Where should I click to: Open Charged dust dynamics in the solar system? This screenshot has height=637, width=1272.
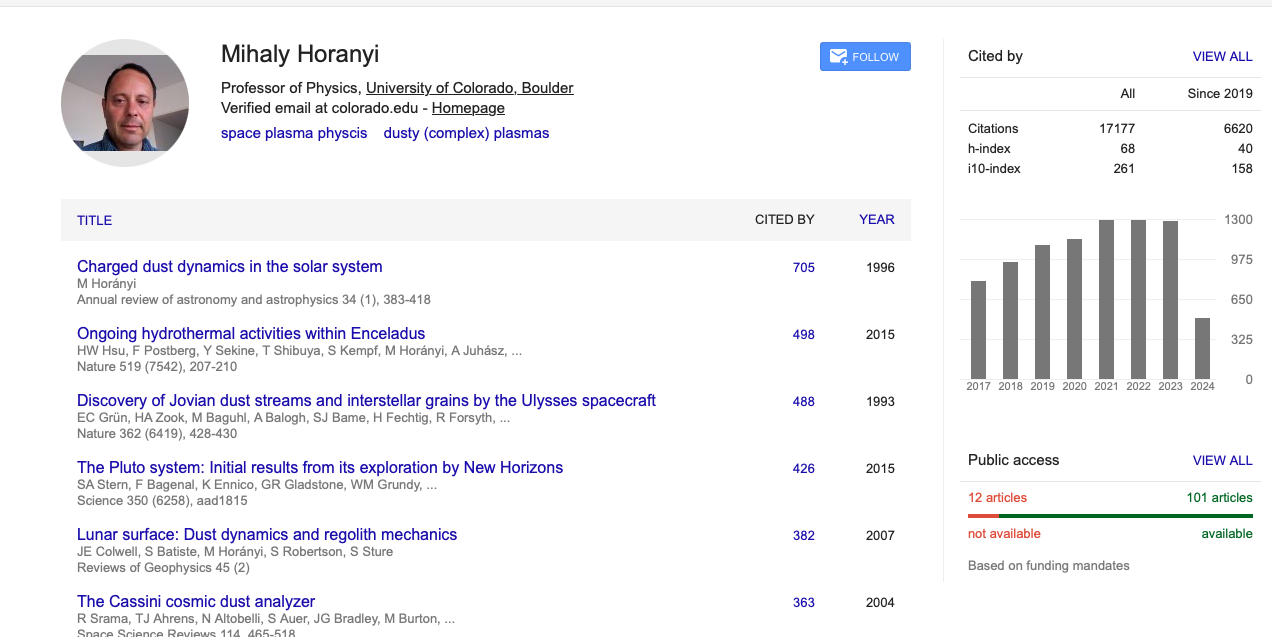(x=229, y=267)
